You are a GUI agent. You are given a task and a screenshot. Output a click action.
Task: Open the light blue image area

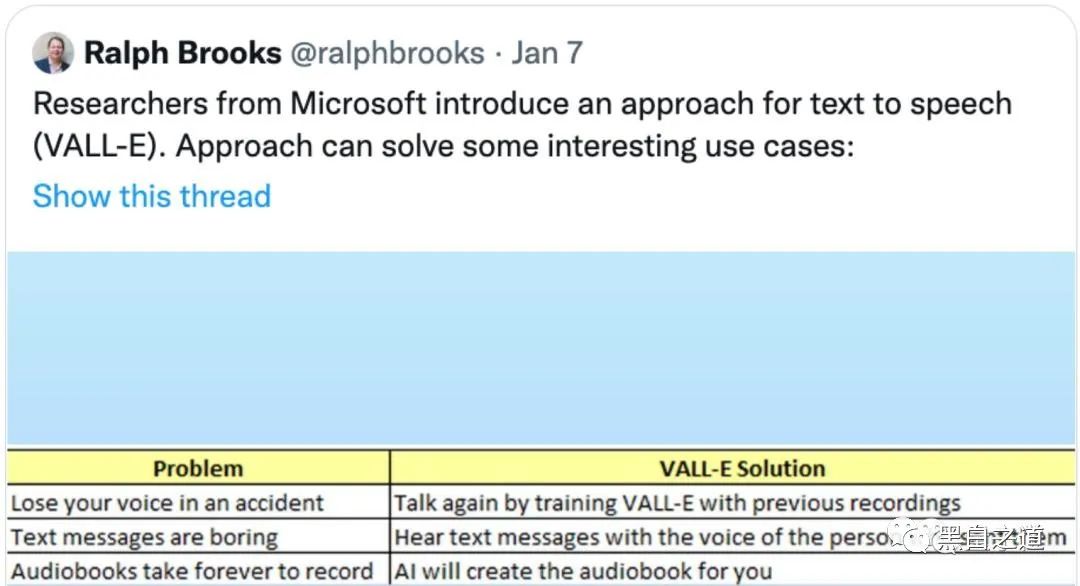pyautogui.click(x=541, y=348)
